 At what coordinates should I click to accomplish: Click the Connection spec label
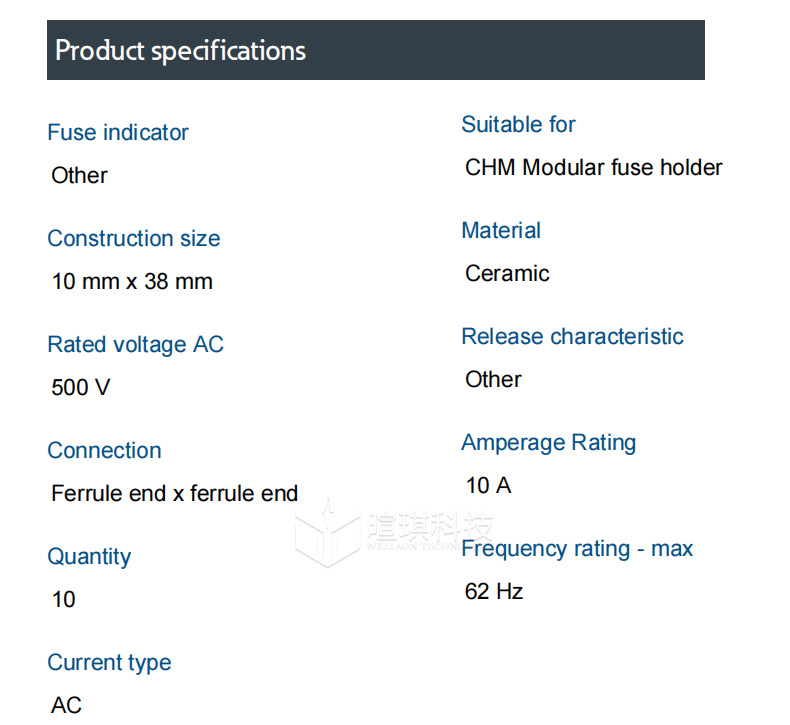tap(104, 450)
